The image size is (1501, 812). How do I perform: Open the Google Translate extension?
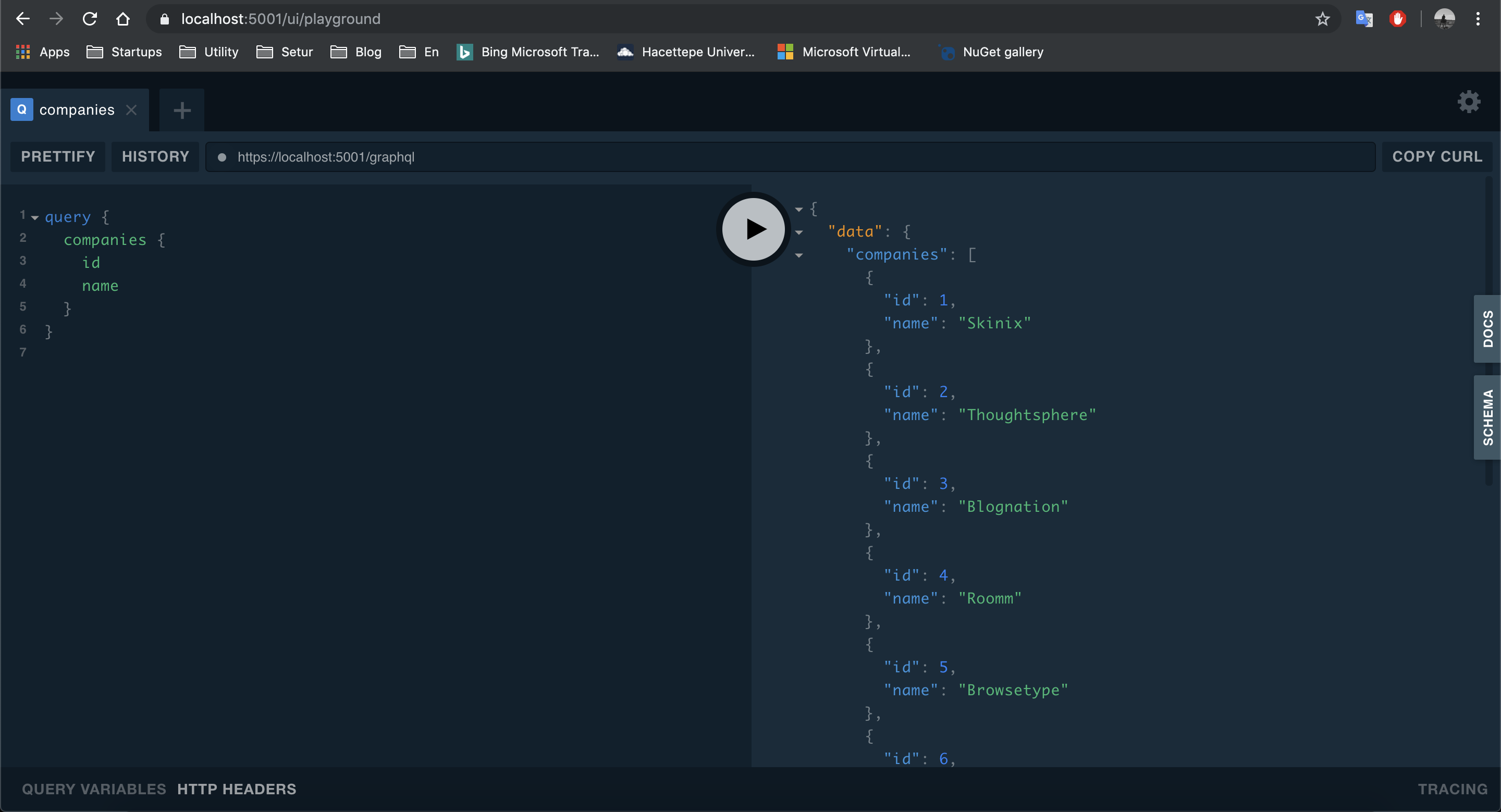tap(1363, 19)
